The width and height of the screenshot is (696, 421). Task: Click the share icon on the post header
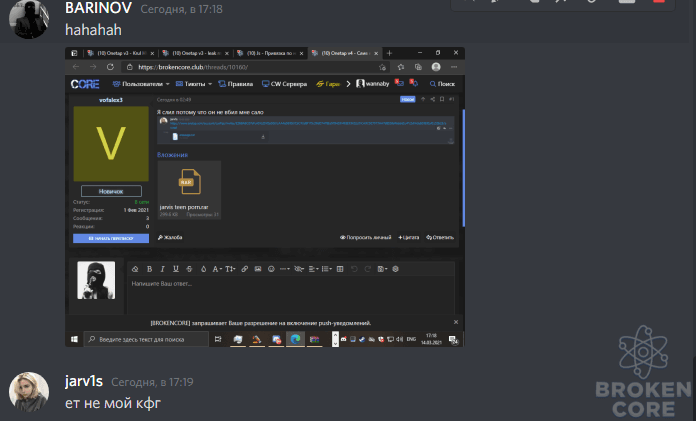point(432,99)
